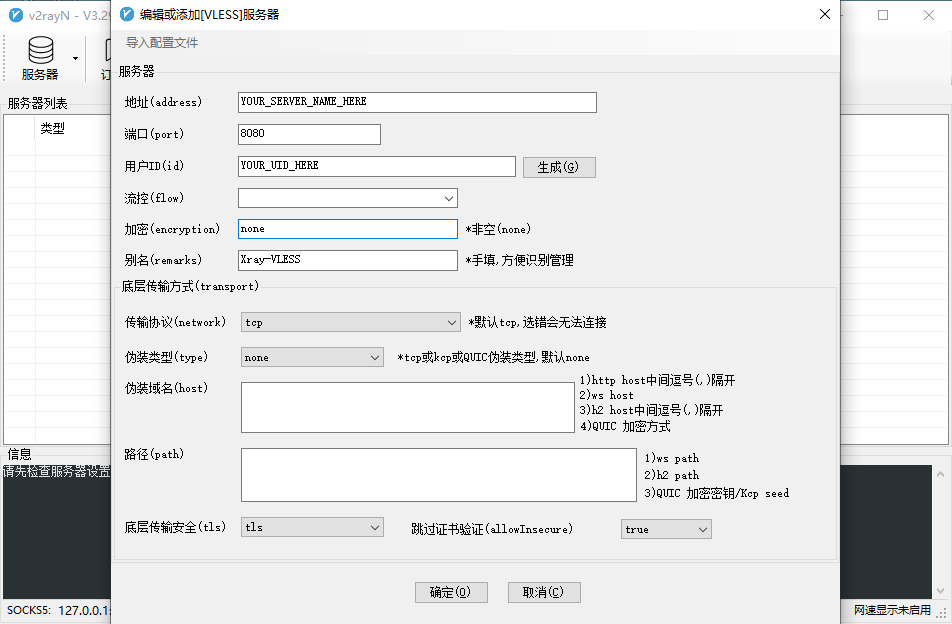The image size is (952, 624).
Task: Click the address field with YOUR_SERVER_NAME_HERE
Action: click(417, 102)
